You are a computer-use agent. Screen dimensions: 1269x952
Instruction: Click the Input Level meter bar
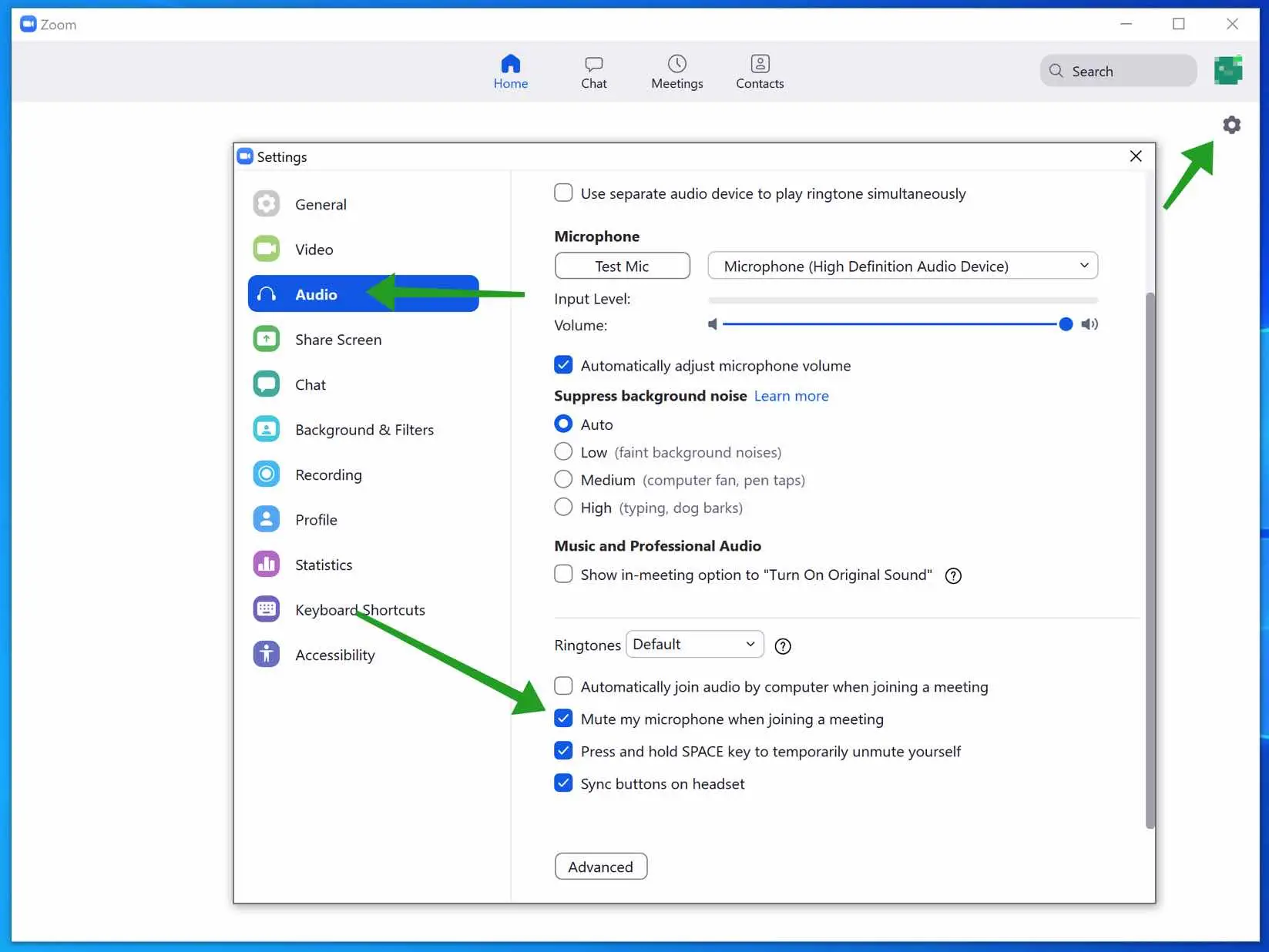[902, 300]
